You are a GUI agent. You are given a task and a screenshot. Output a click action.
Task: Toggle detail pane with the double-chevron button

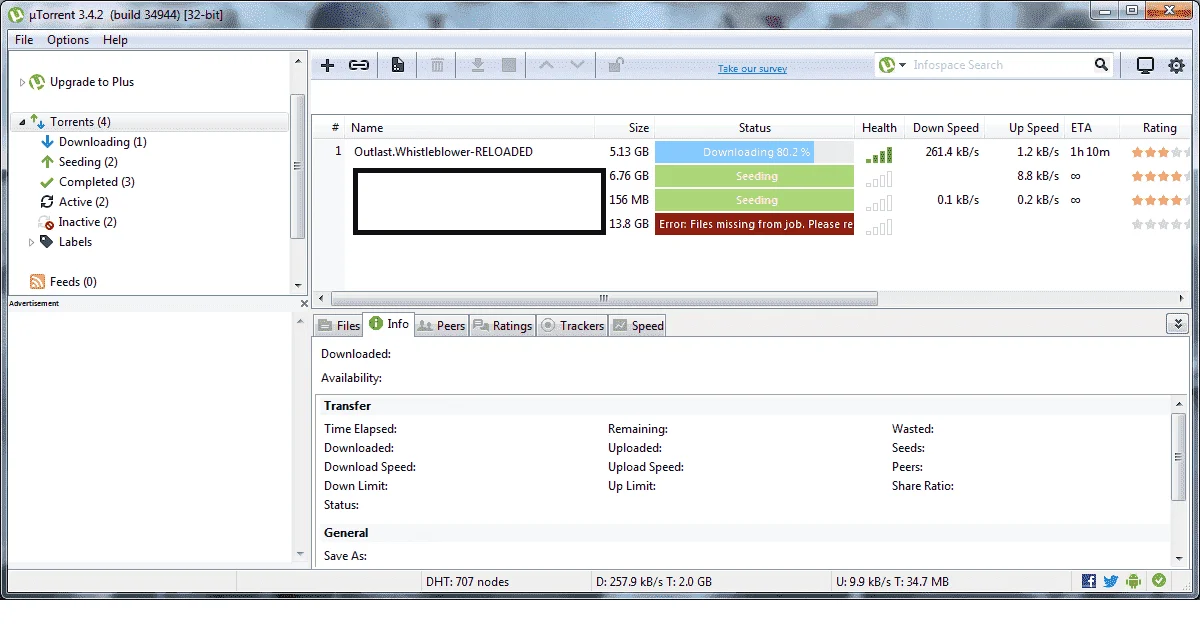[x=1178, y=324]
